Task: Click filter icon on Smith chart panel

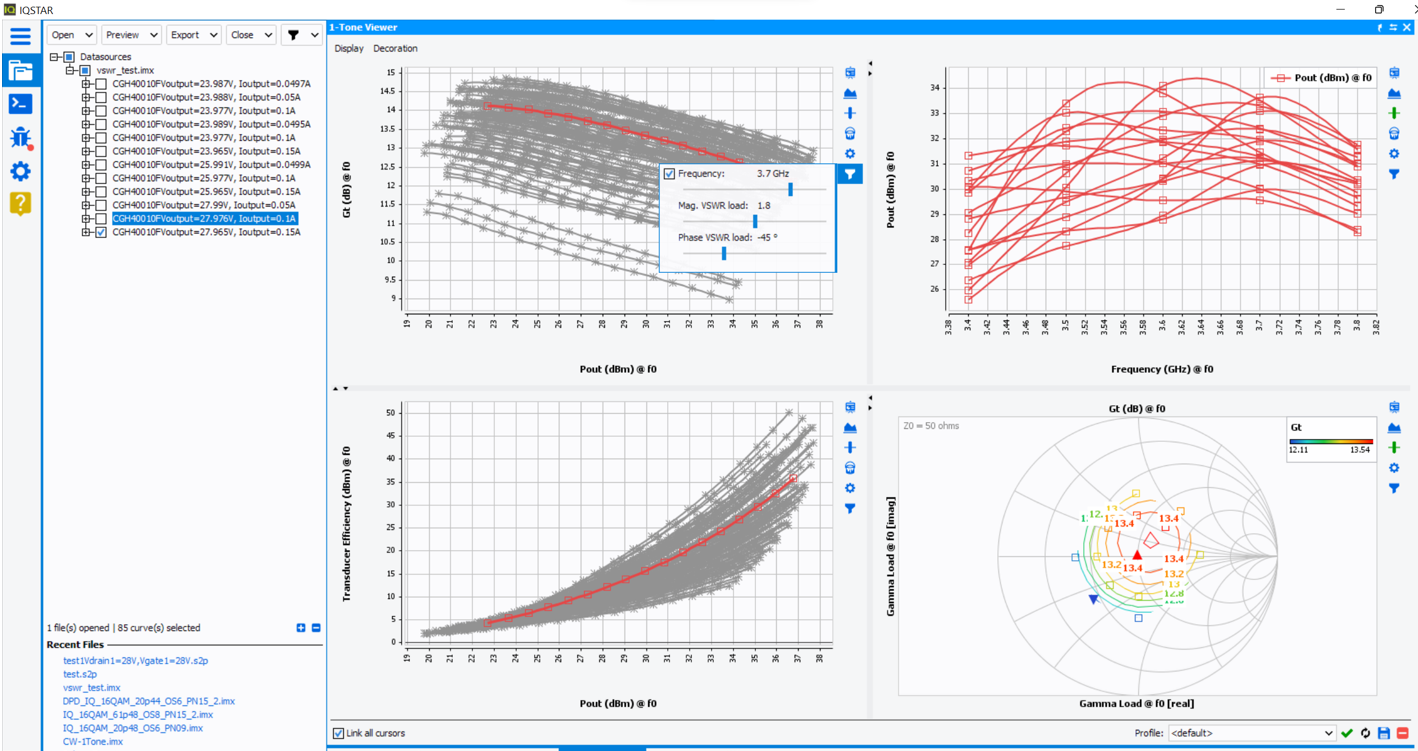Action: [1394, 488]
